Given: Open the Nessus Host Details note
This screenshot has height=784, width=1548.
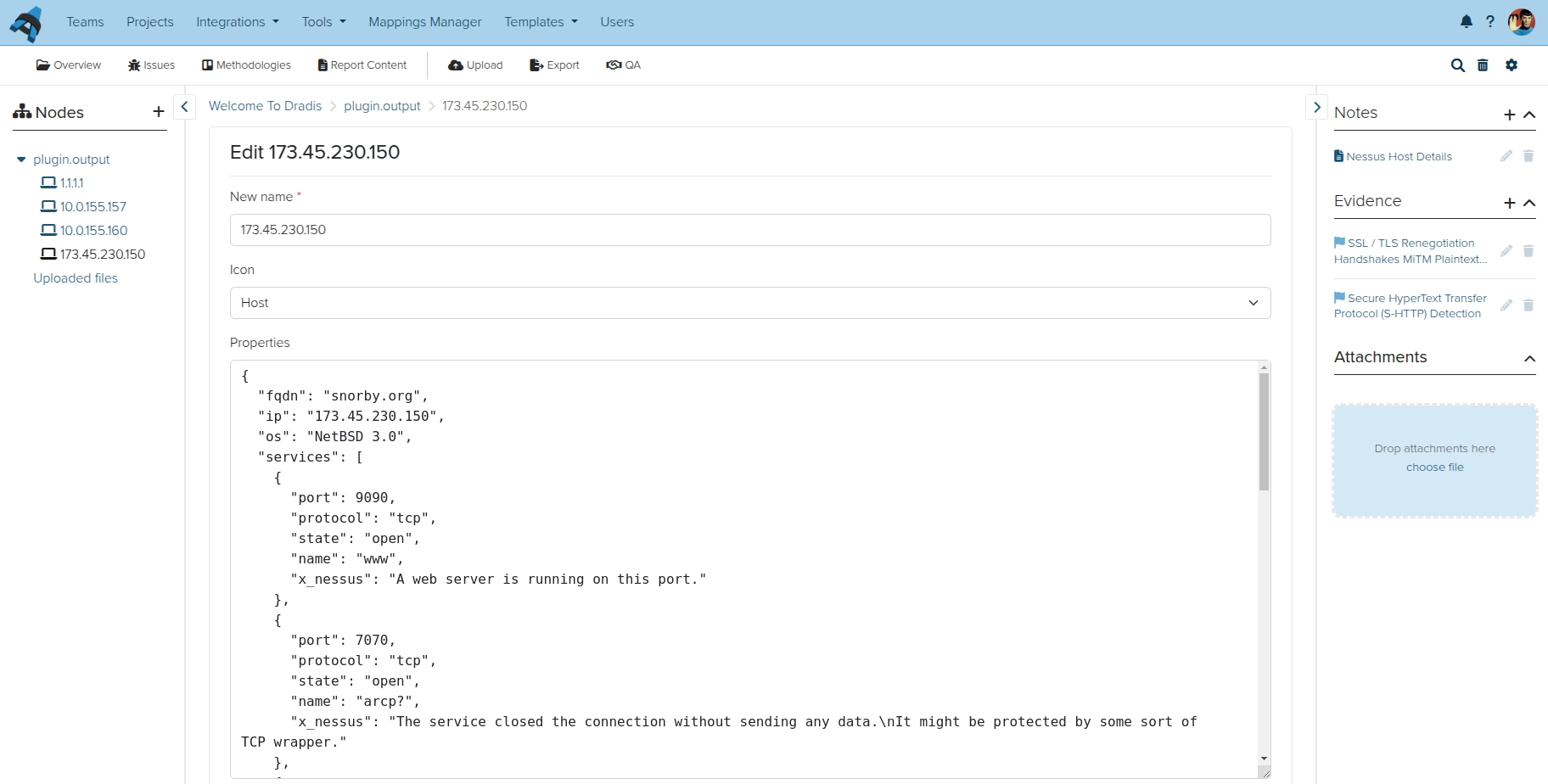Looking at the screenshot, I should [x=1393, y=157].
